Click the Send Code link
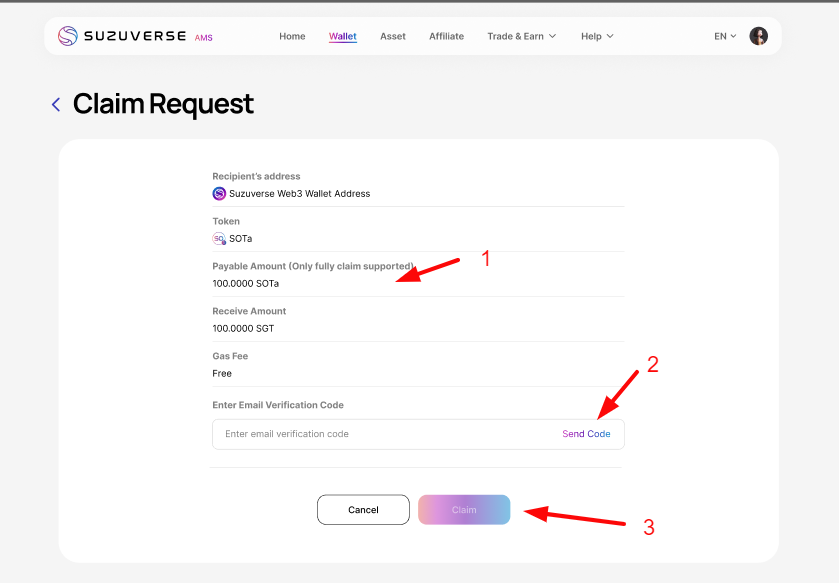 point(586,434)
